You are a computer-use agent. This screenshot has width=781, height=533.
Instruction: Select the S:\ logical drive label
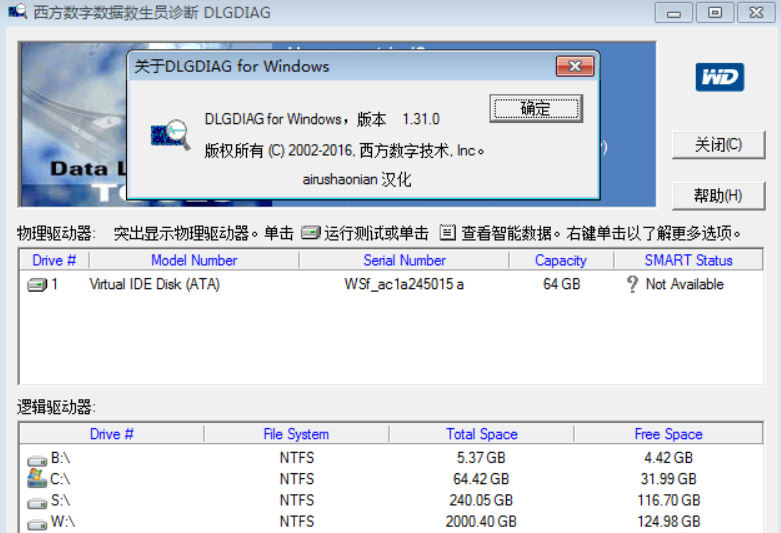(x=61, y=500)
